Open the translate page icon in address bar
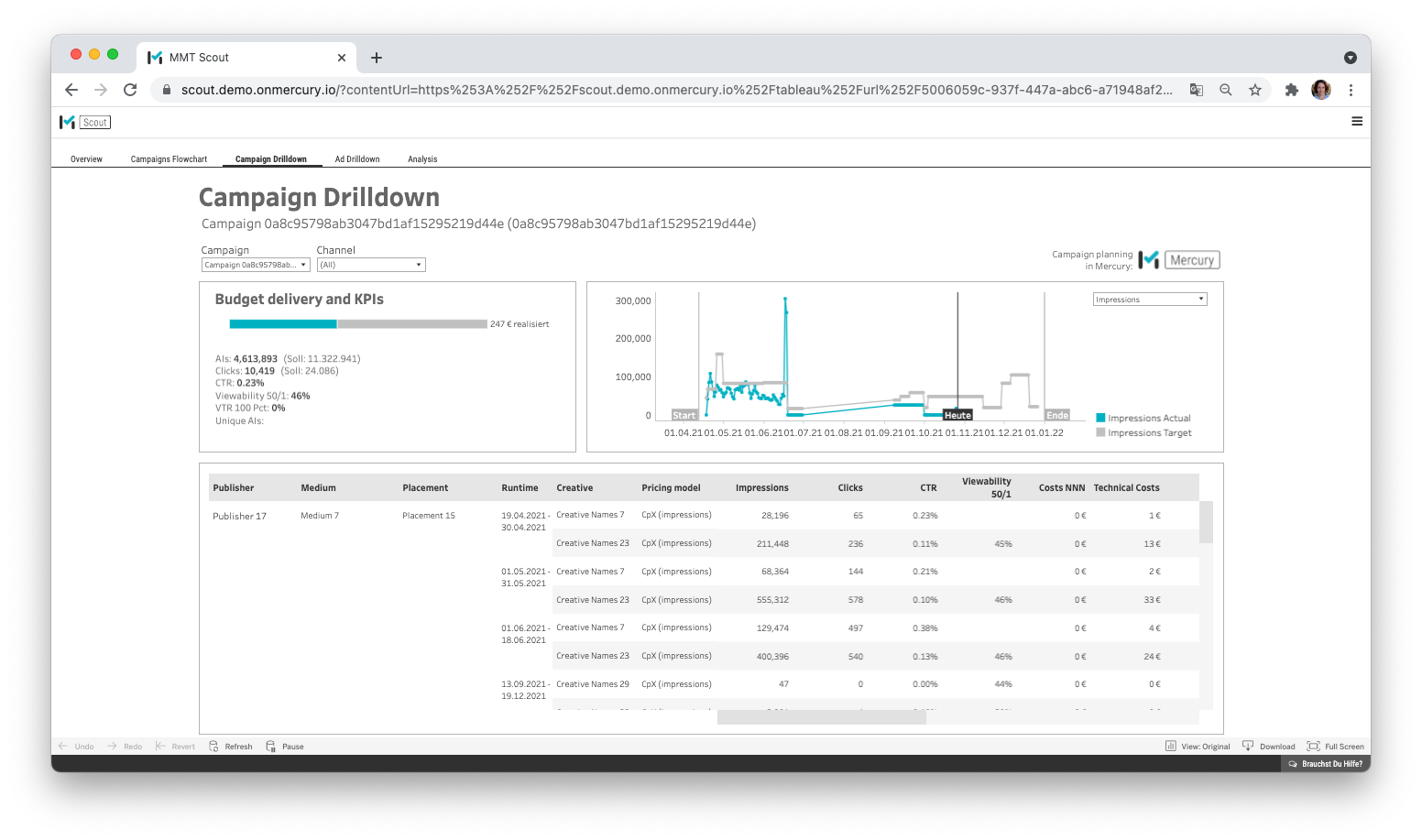Image resolution: width=1422 pixels, height=840 pixels. (1197, 90)
